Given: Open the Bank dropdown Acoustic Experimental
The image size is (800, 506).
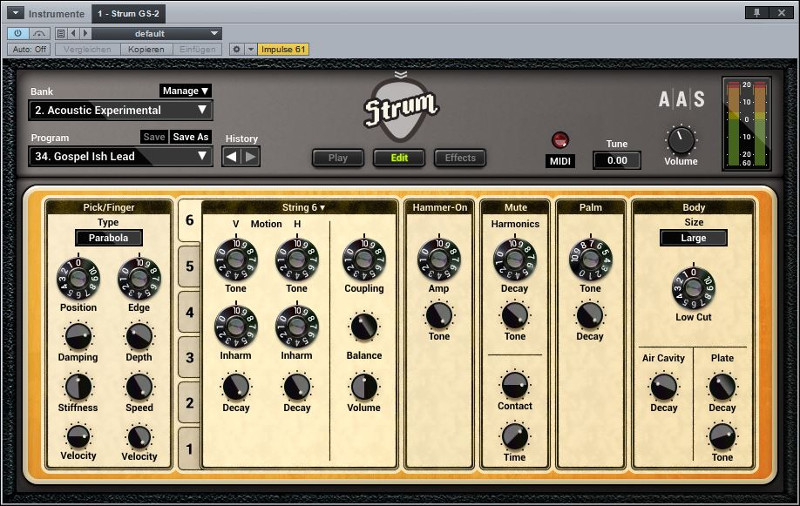Looking at the screenshot, I should 120,110.
